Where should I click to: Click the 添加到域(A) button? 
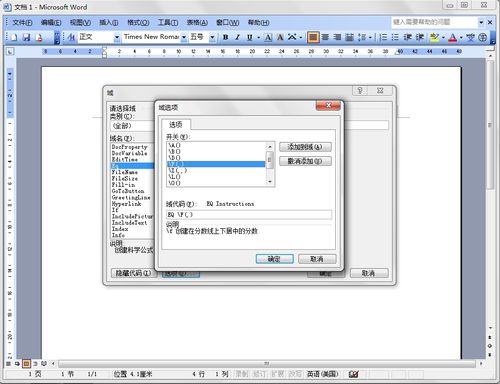[305, 147]
